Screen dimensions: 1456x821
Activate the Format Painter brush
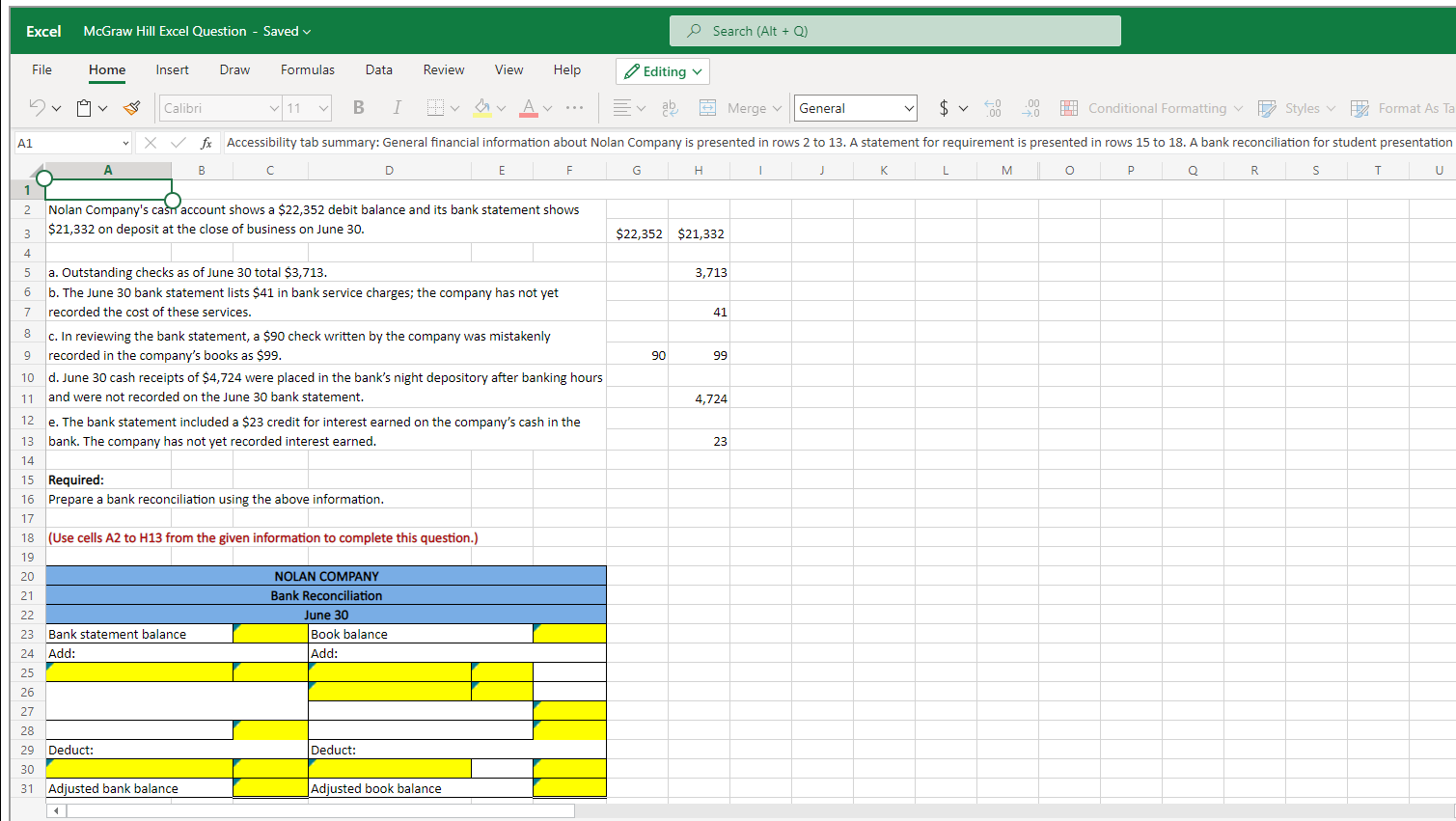pos(132,108)
